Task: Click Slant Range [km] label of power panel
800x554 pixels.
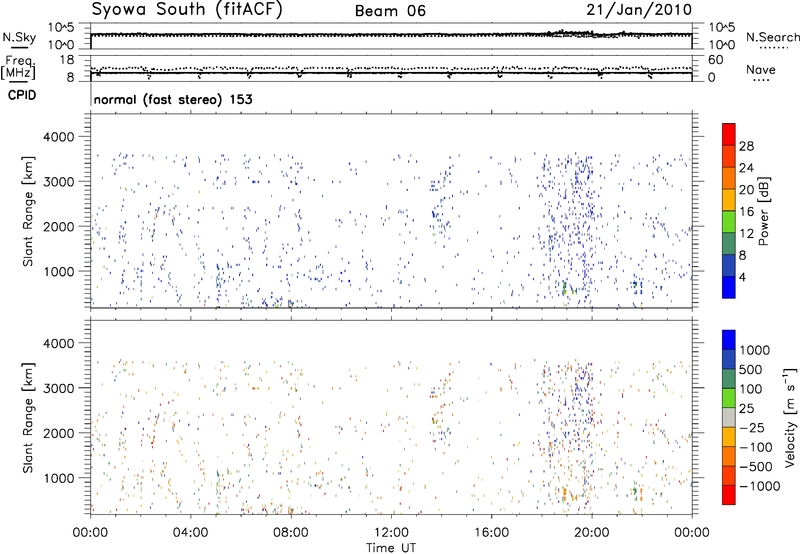Action: click(x=28, y=212)
